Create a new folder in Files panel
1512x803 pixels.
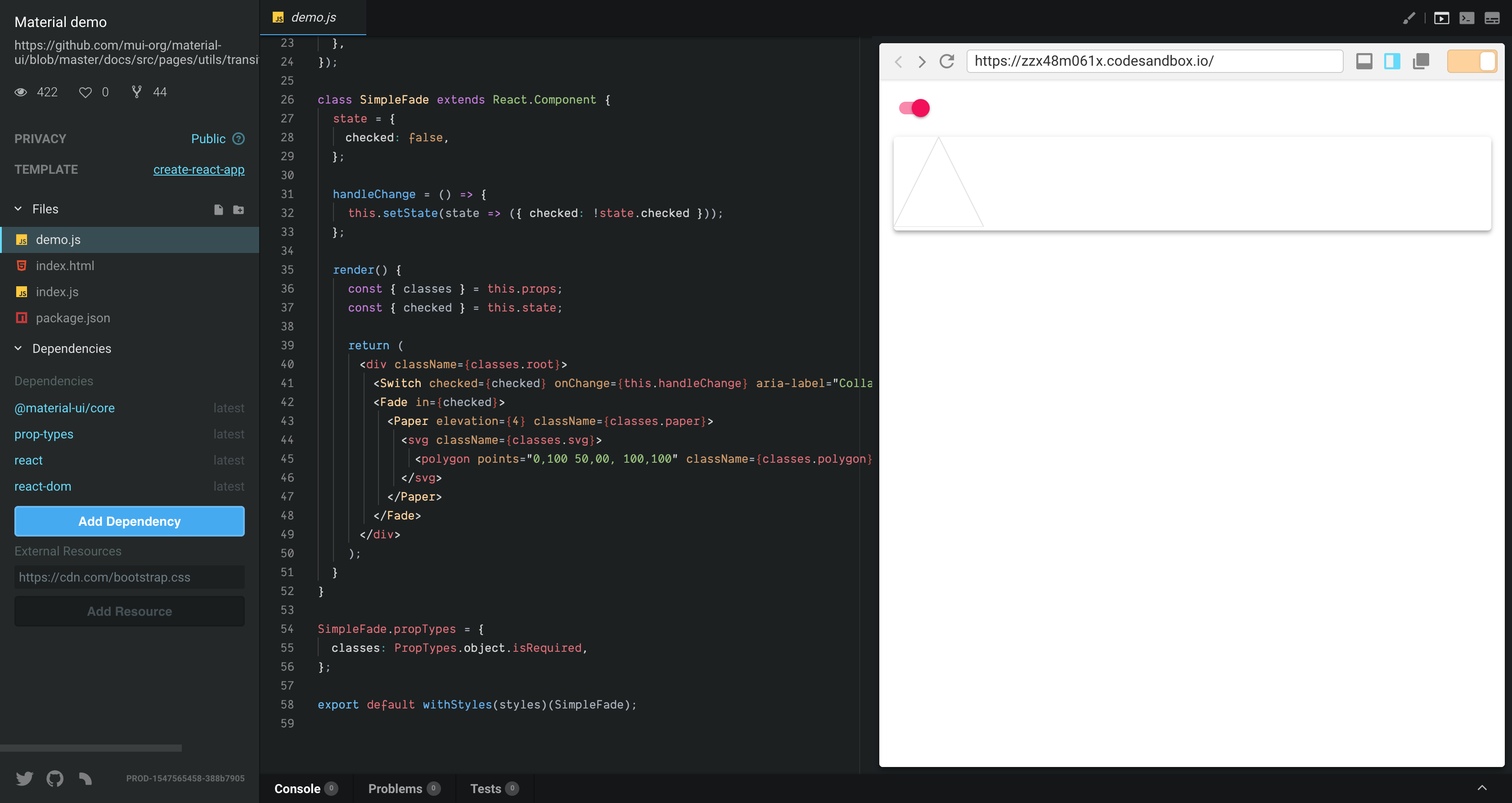pos(238,210)
